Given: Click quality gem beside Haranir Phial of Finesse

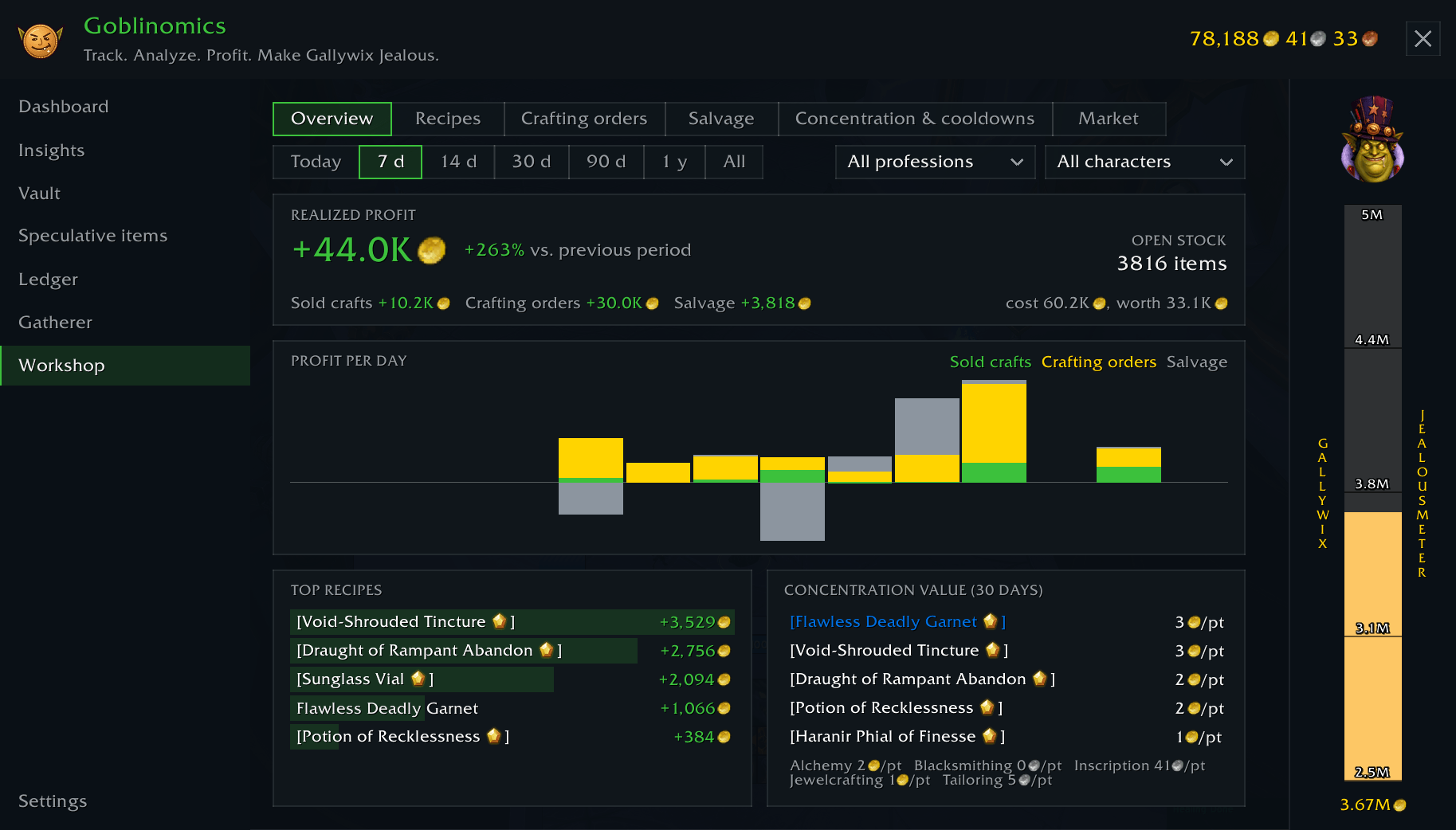Looking at the screenshot, I should (x=990, y=735).
